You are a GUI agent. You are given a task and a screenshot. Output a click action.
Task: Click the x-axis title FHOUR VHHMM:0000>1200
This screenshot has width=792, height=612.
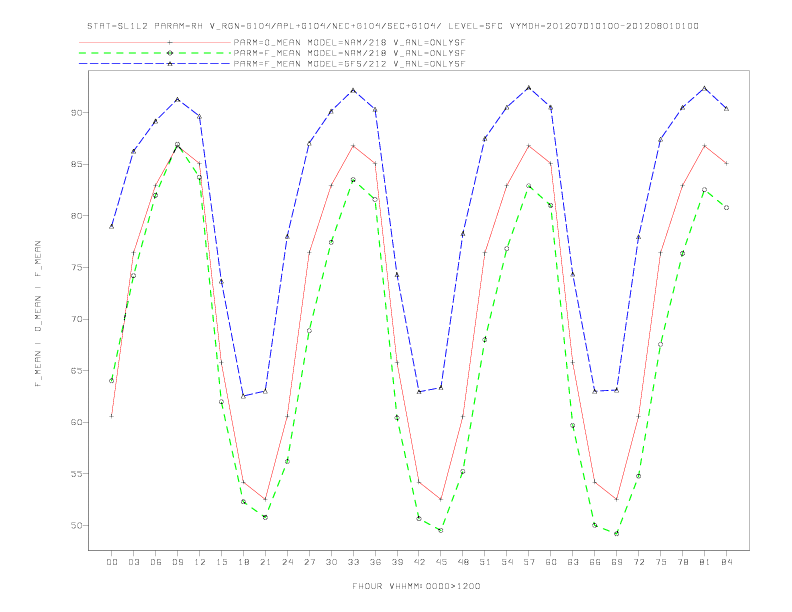(416, 586)
